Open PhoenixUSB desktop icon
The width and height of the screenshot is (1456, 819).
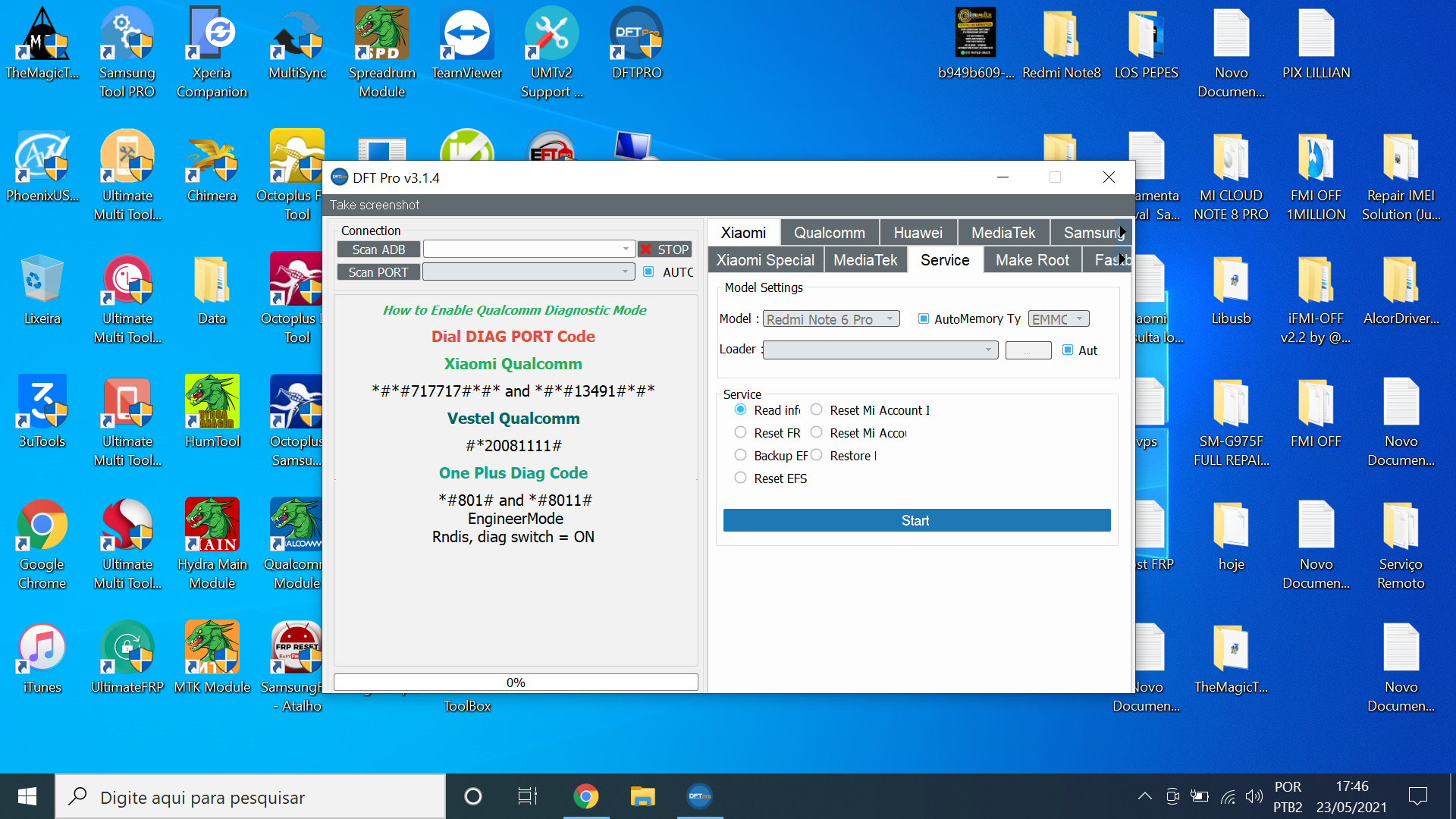tap(42, 167)
